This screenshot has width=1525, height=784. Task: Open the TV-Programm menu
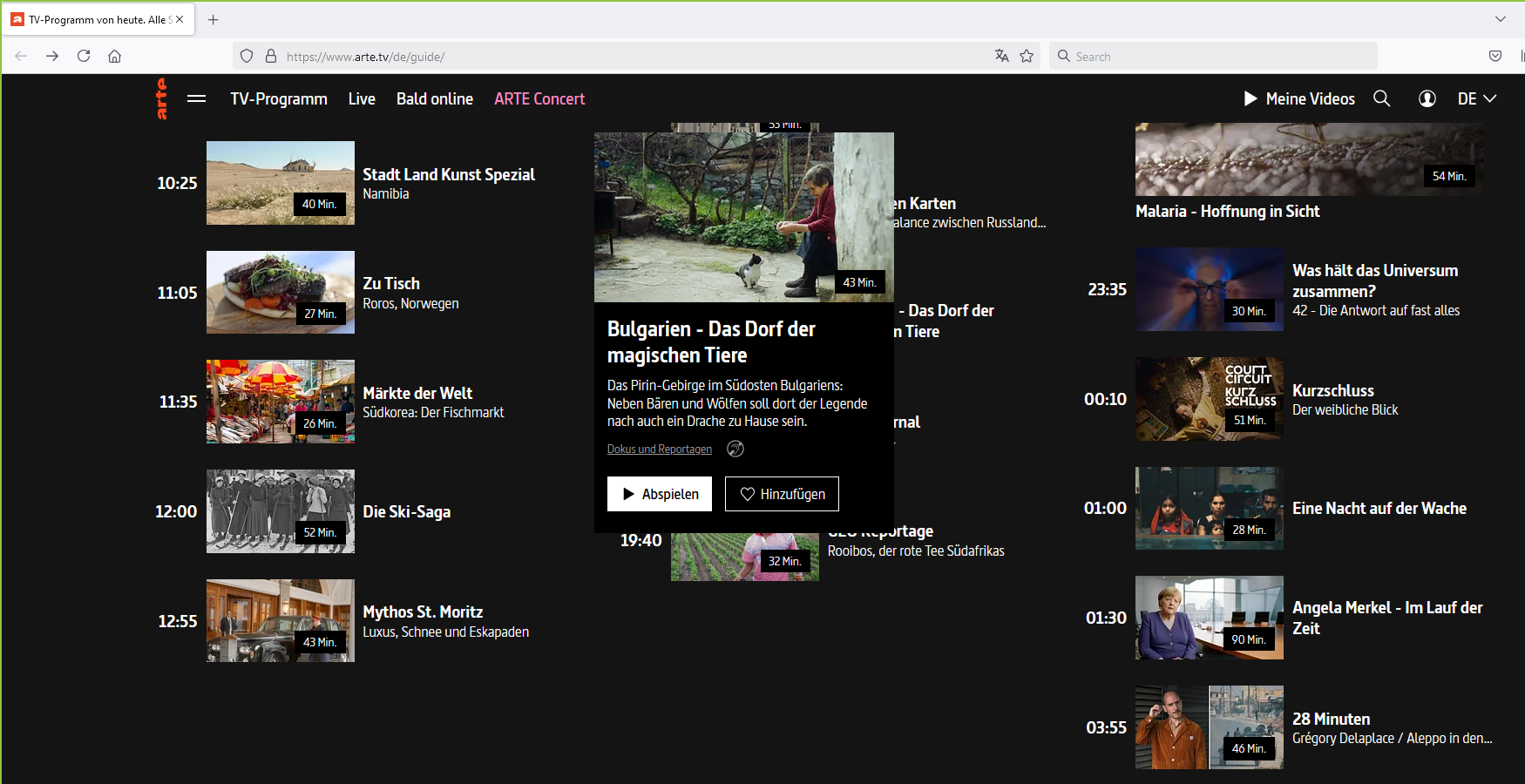click(x=279, y=98)
